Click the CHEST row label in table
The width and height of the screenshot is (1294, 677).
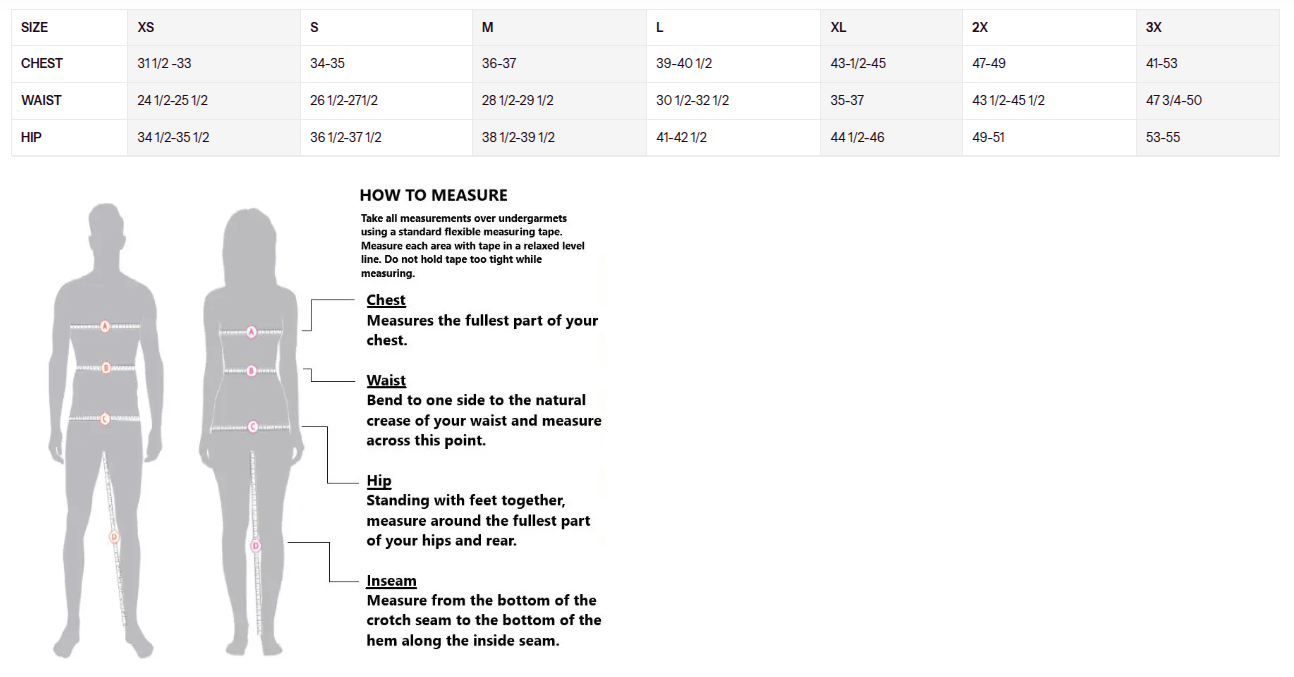tap(42, 63)
